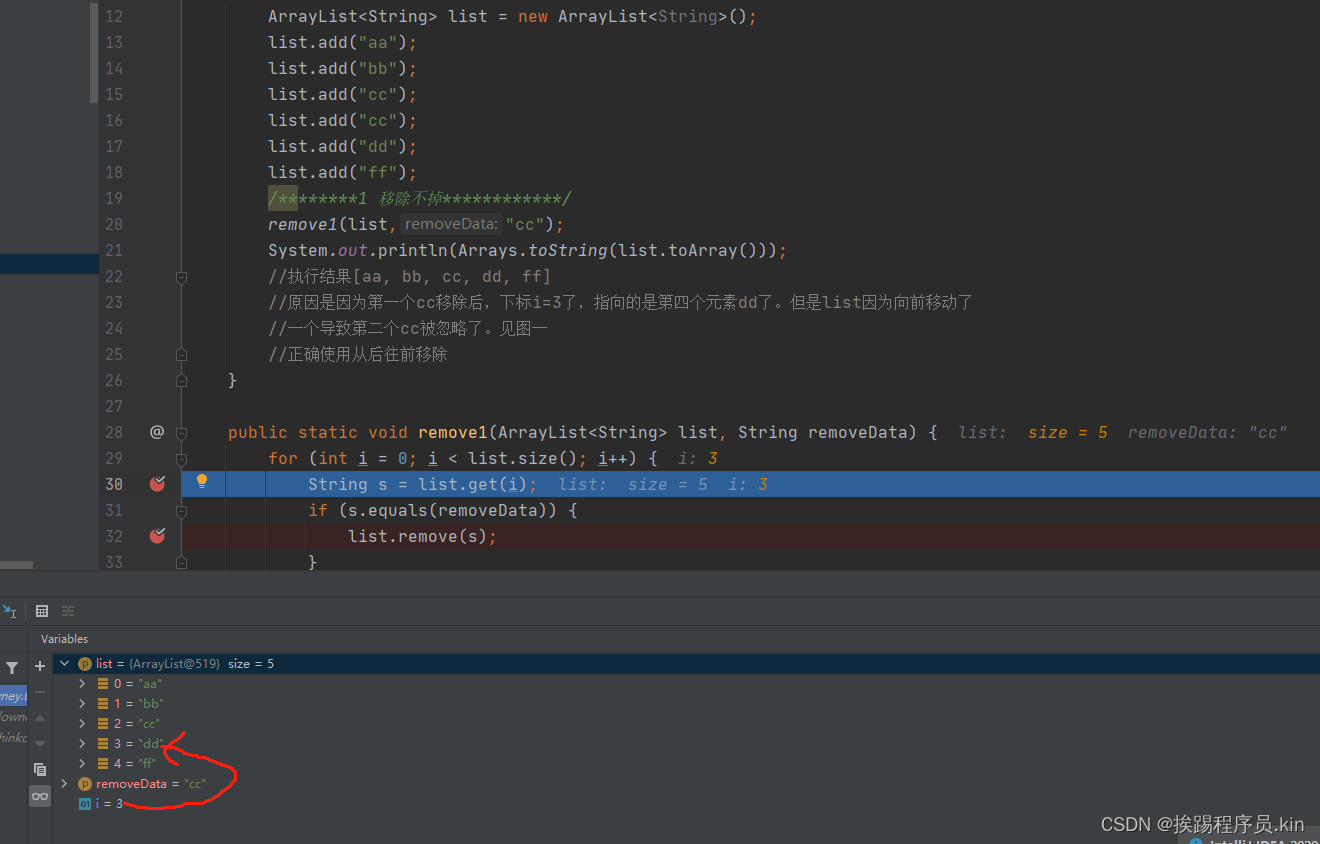Select the removeData = "cc" row
Screen dimensions: 1320x844
tap(686, 784)
